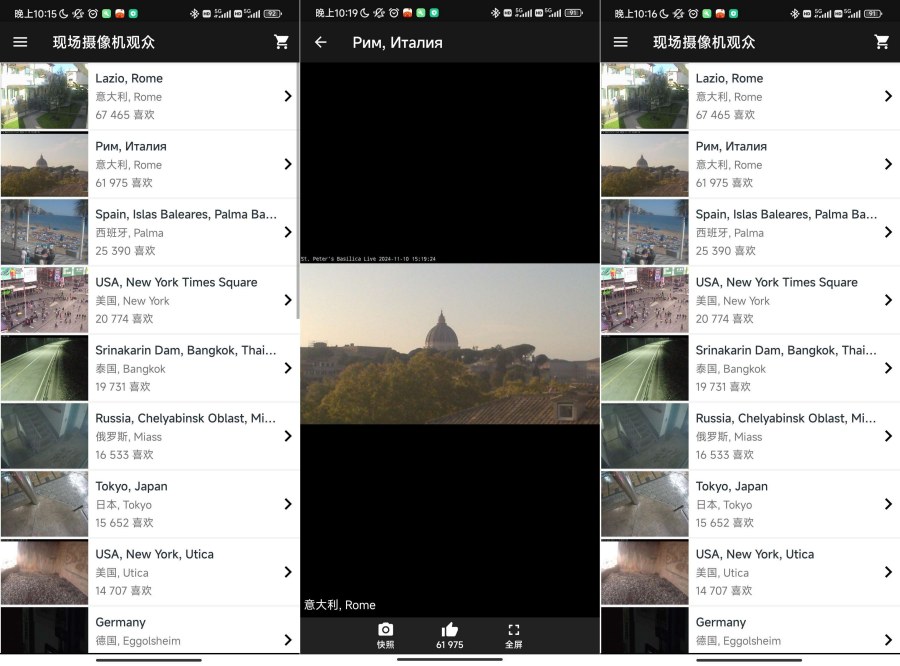Go back using the arrow beside Рим, Италия
Image resolution: width=900 pixels, height=666 pixels.
point(321,42)
